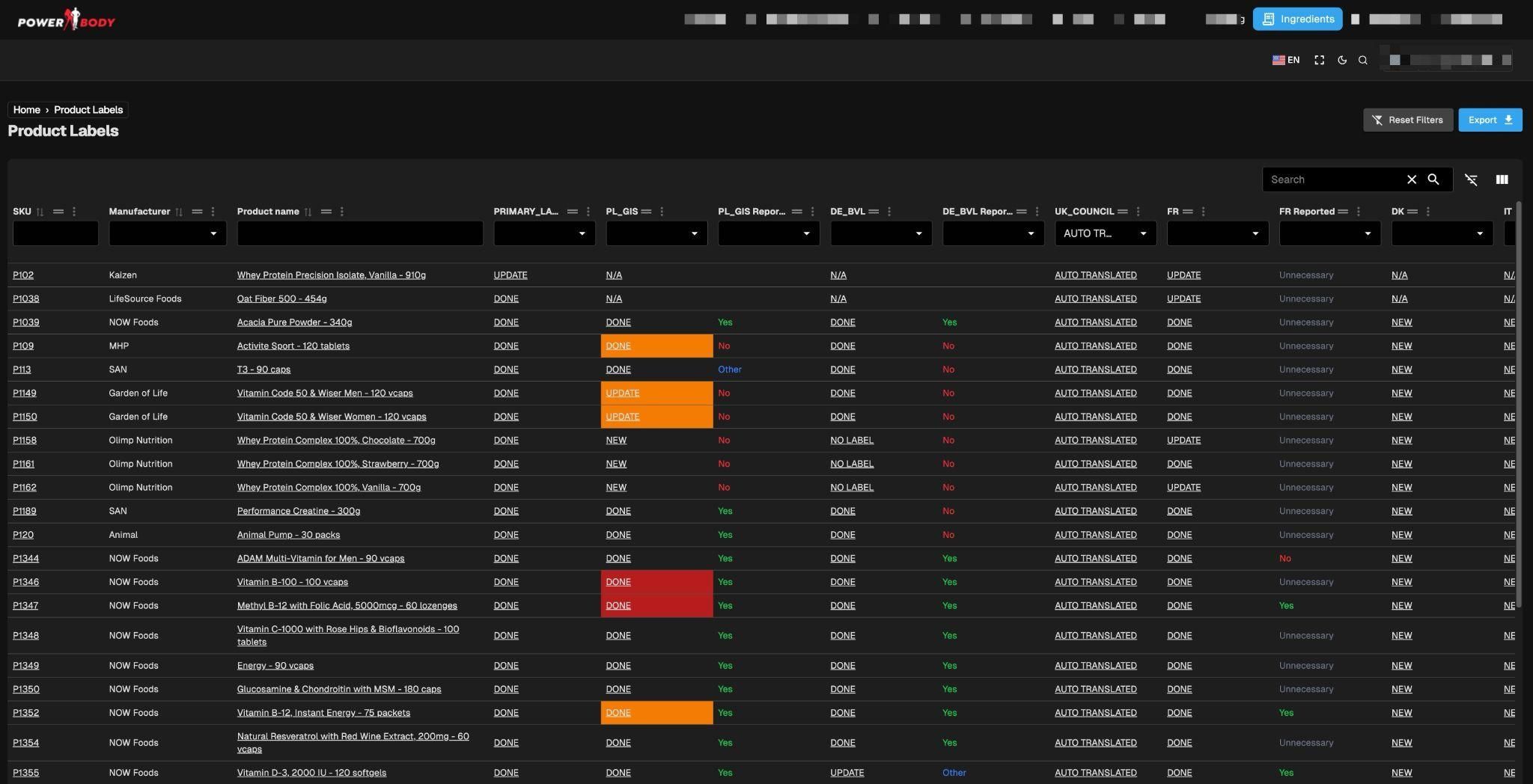Open the show/hide columns icon
This screenshot has width=1533, height=784.
click(1502, 180)
